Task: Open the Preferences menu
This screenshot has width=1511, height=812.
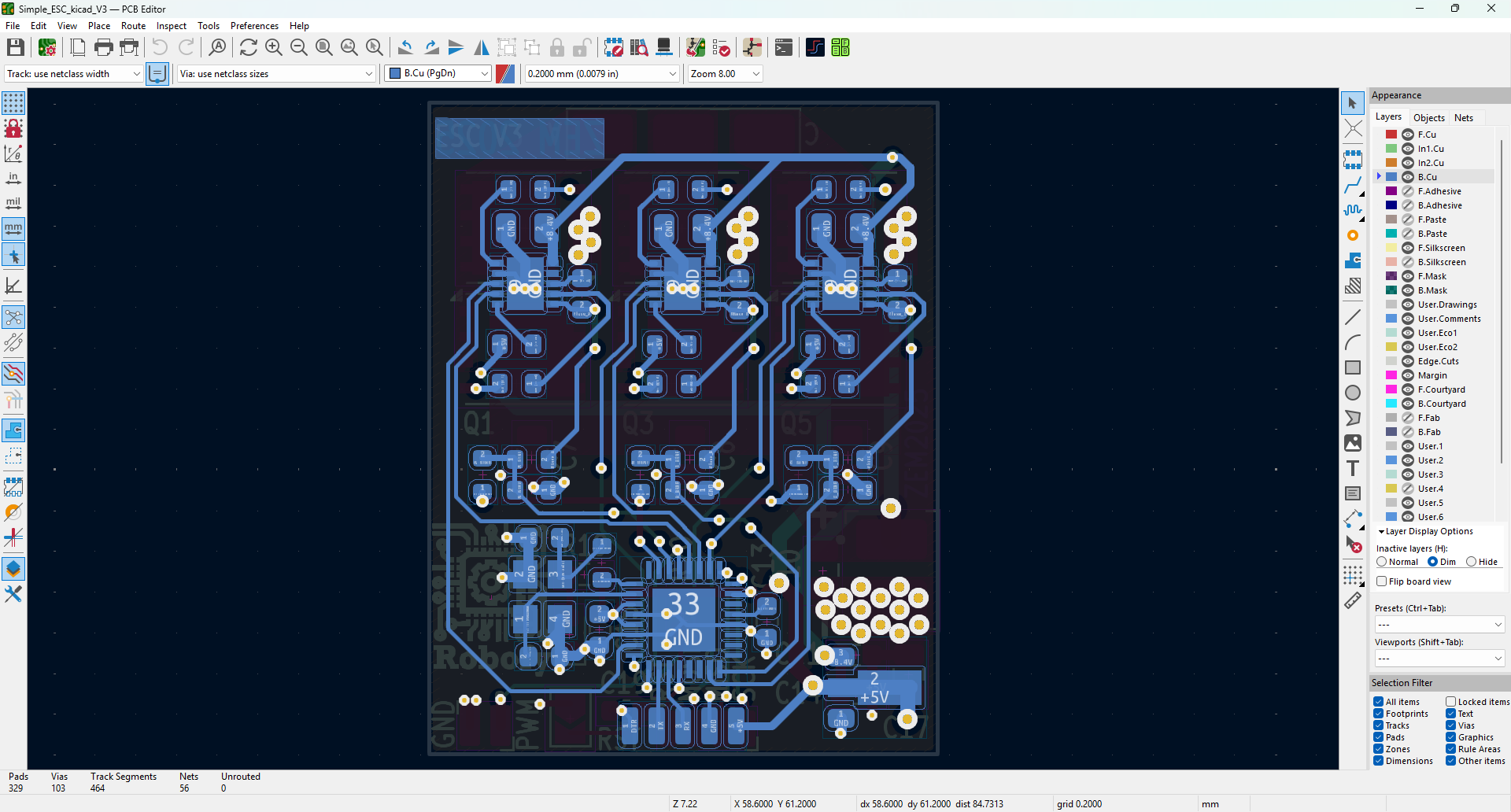Action: (x=254, y=26)
